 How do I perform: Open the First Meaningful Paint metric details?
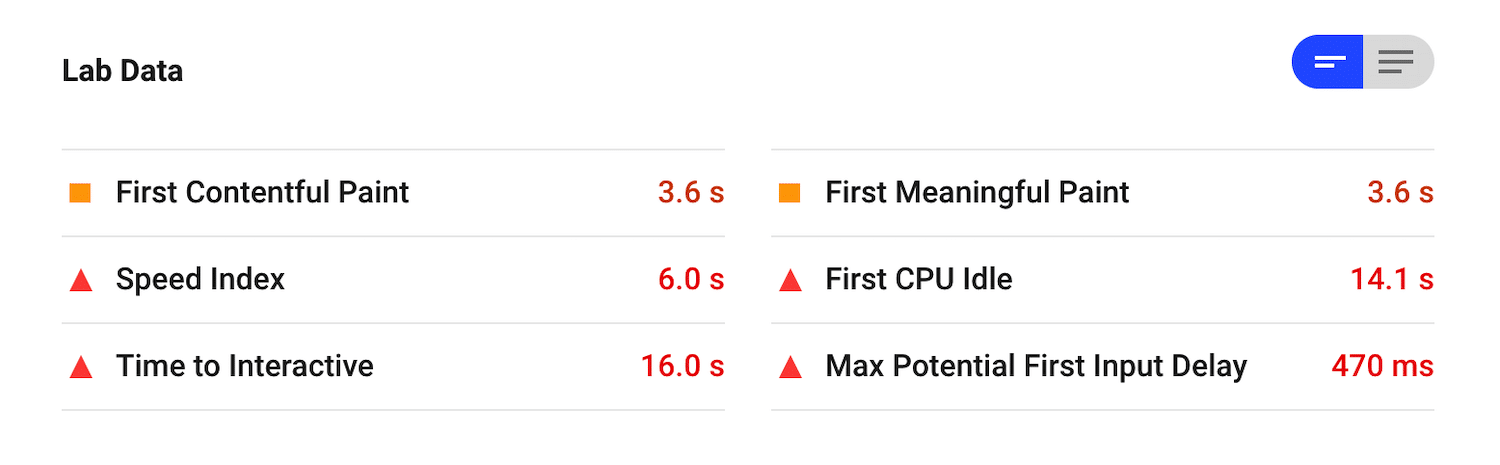coord(977,192)
